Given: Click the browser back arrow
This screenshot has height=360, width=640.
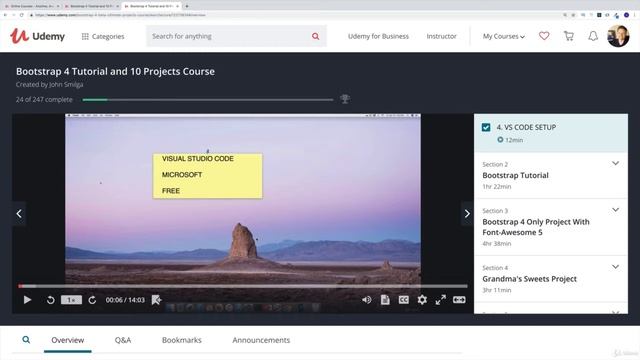Looking at the screenshot, I should (5, 15).
